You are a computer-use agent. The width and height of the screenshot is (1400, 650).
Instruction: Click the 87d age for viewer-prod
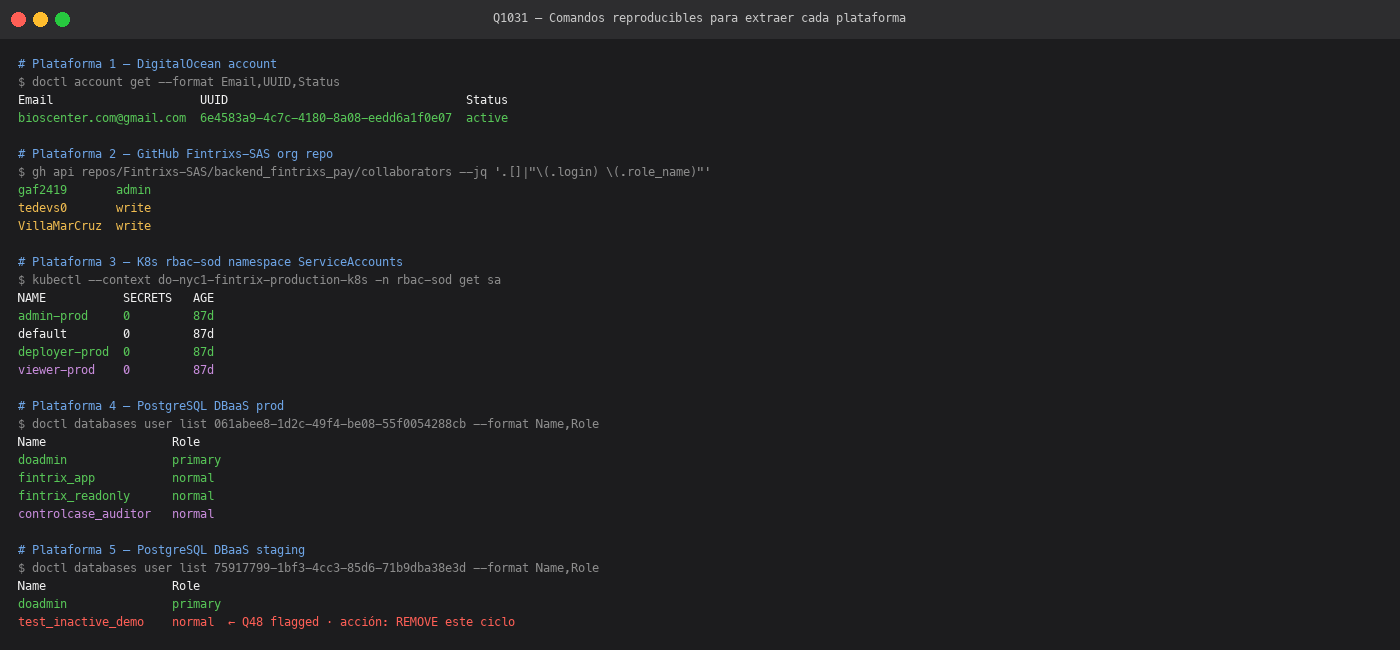click(203, 370)
